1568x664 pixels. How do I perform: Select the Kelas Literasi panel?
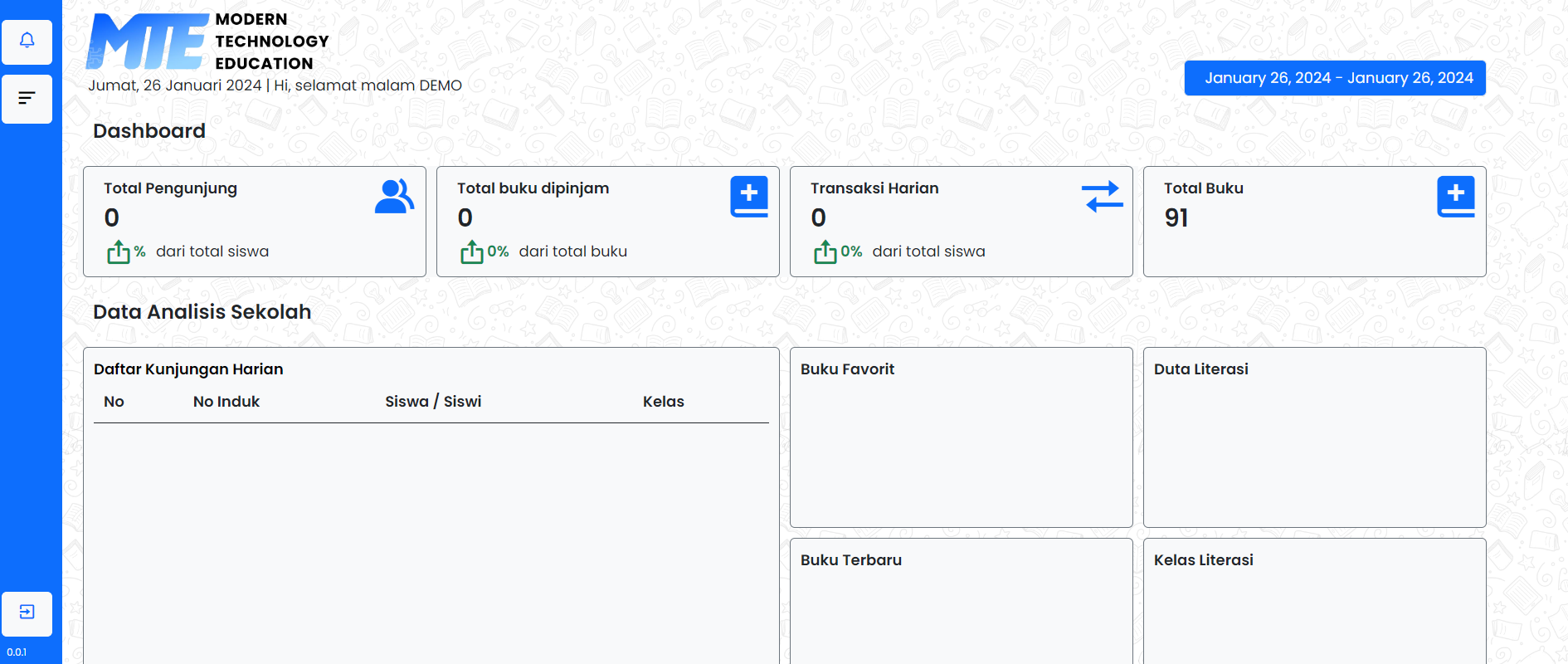point(1314,601)
